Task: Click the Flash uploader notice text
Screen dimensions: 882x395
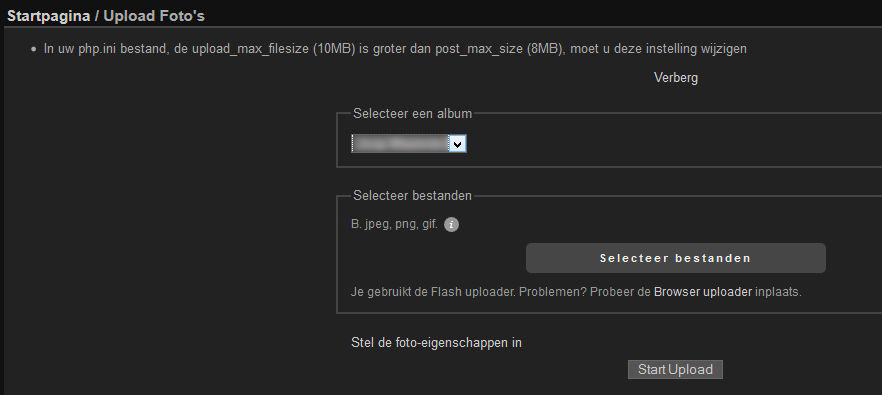Action: (x=575, y=292)
